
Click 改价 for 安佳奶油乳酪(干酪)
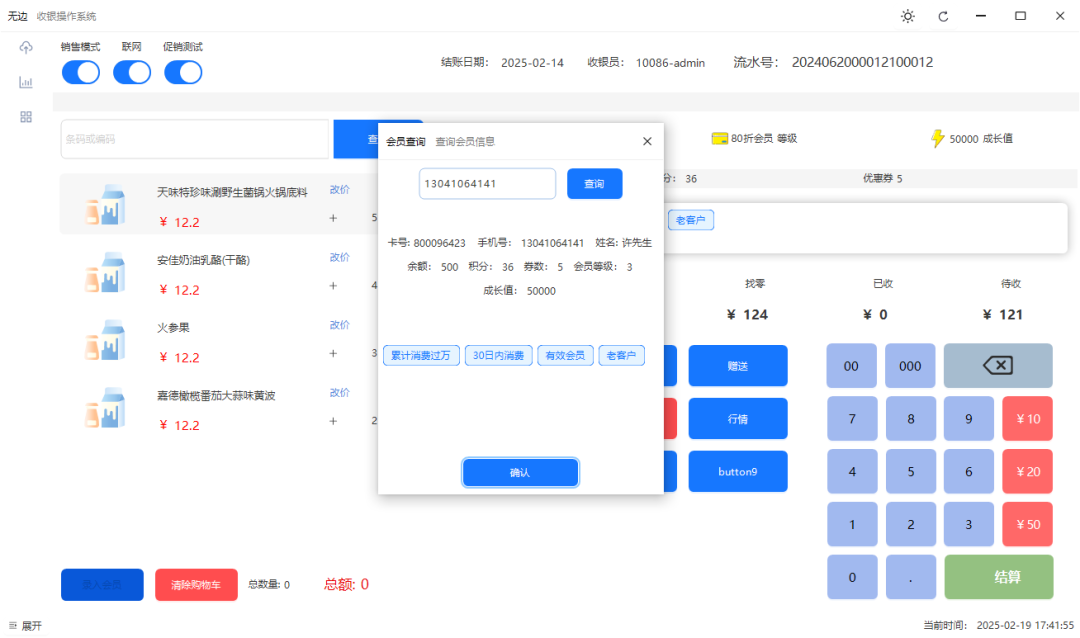340,257
